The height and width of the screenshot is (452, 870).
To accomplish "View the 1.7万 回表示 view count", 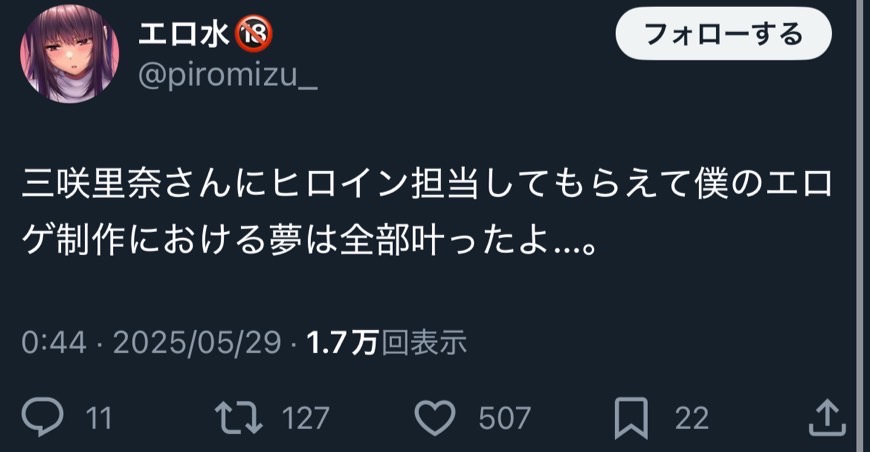I will click(x=387, y=342).
